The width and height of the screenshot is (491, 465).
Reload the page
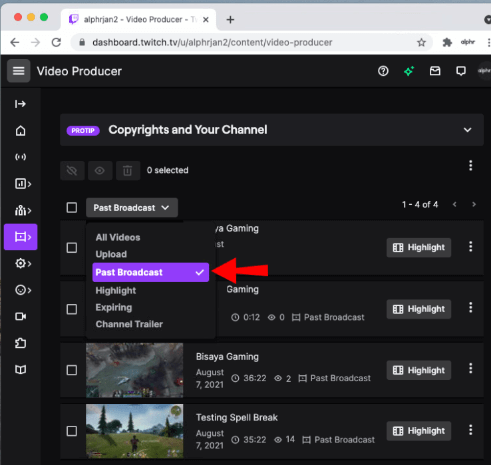point(56,42)
